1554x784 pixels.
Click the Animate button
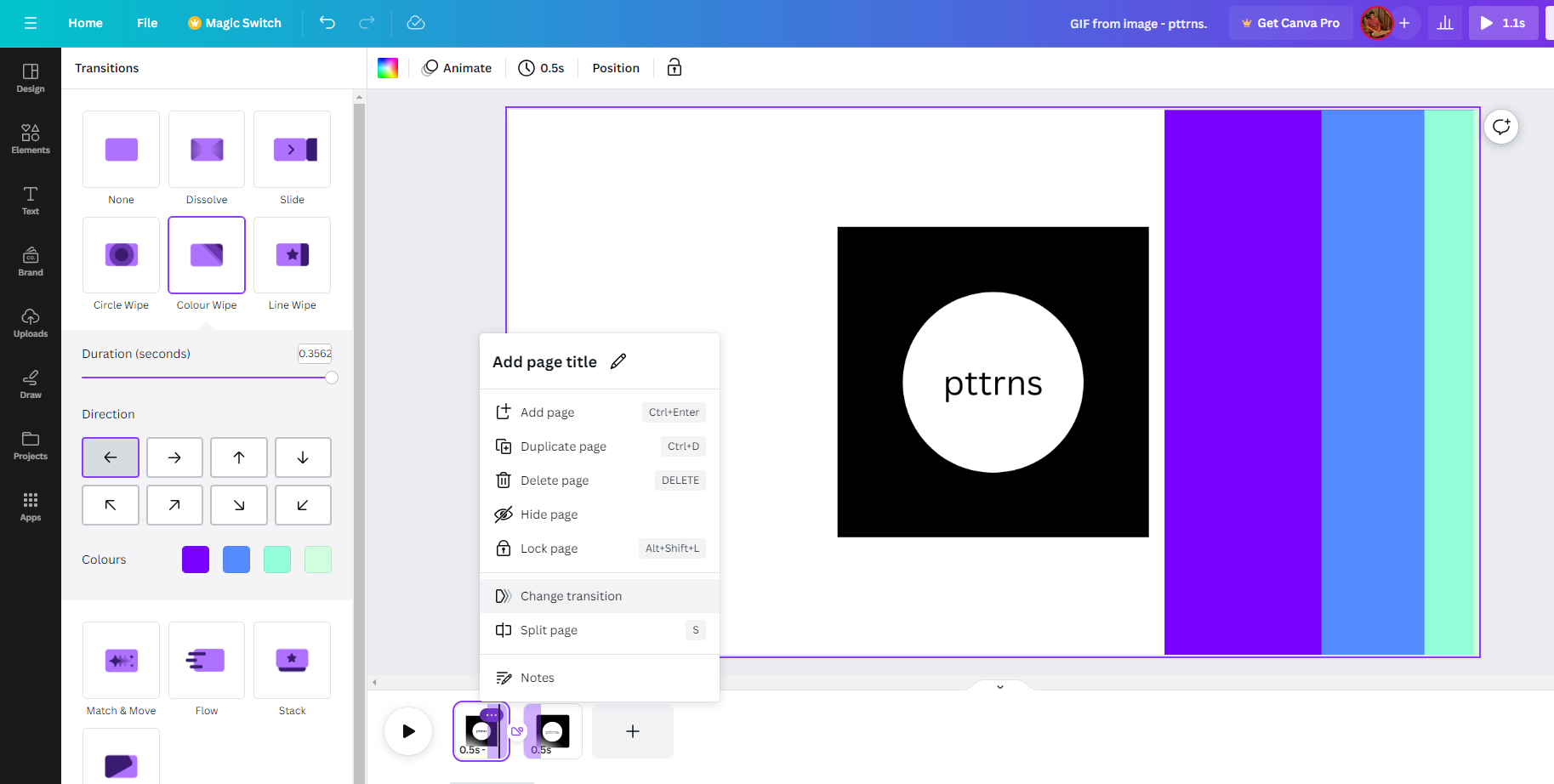tap(457, 68)
